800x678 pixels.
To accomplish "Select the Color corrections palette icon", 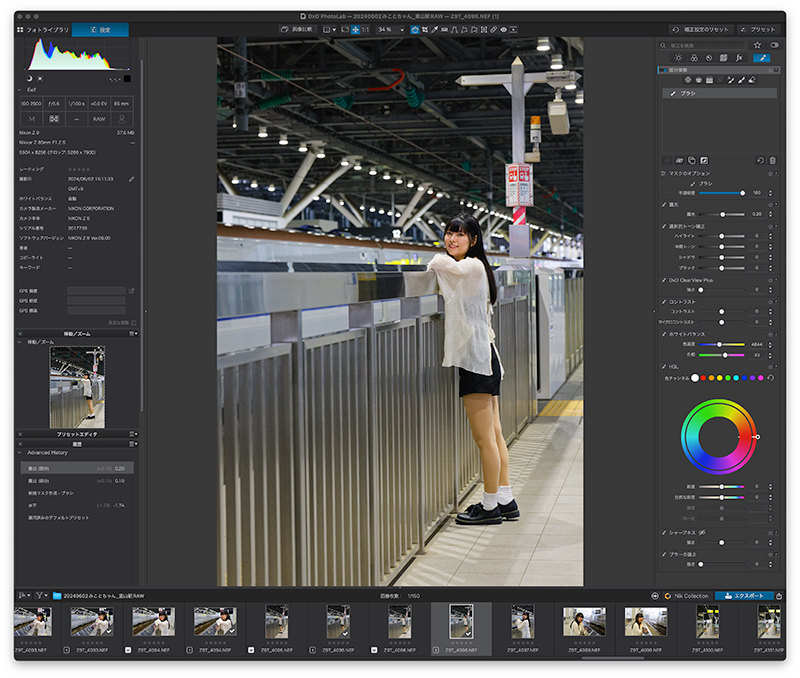I will click(x=693, y=59).
